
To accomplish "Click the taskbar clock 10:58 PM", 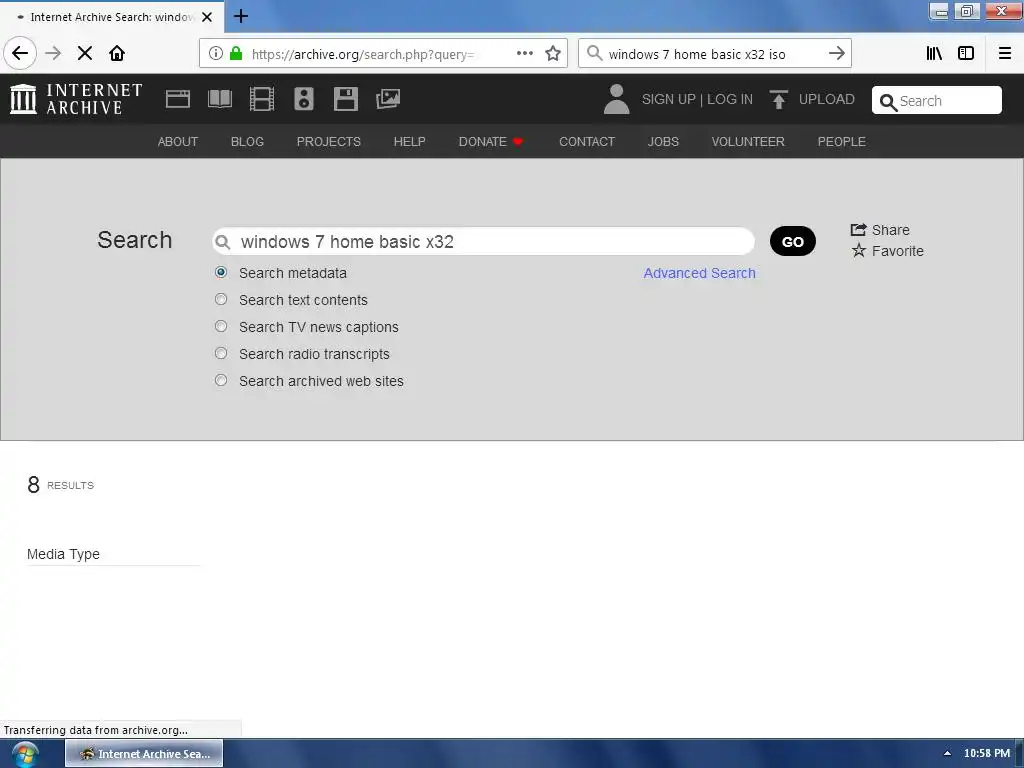I will point(987,753).
